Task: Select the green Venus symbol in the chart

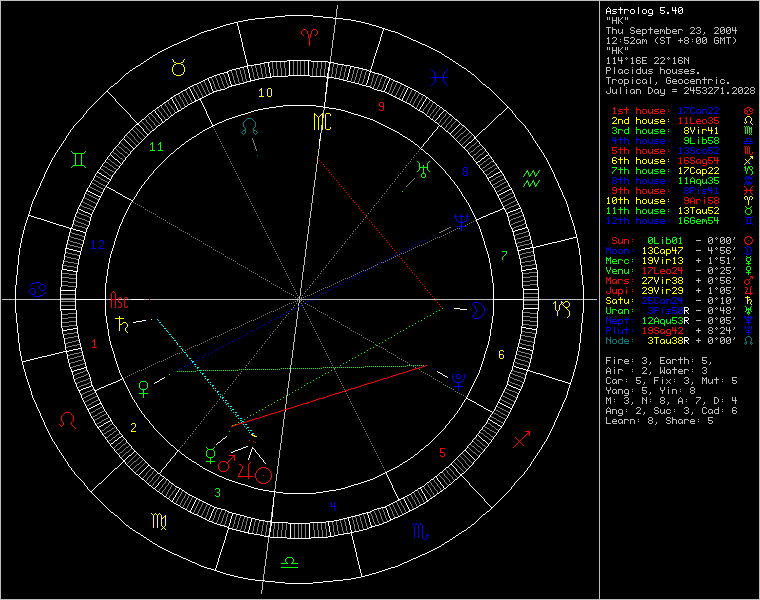Action: tap(143, 389)
